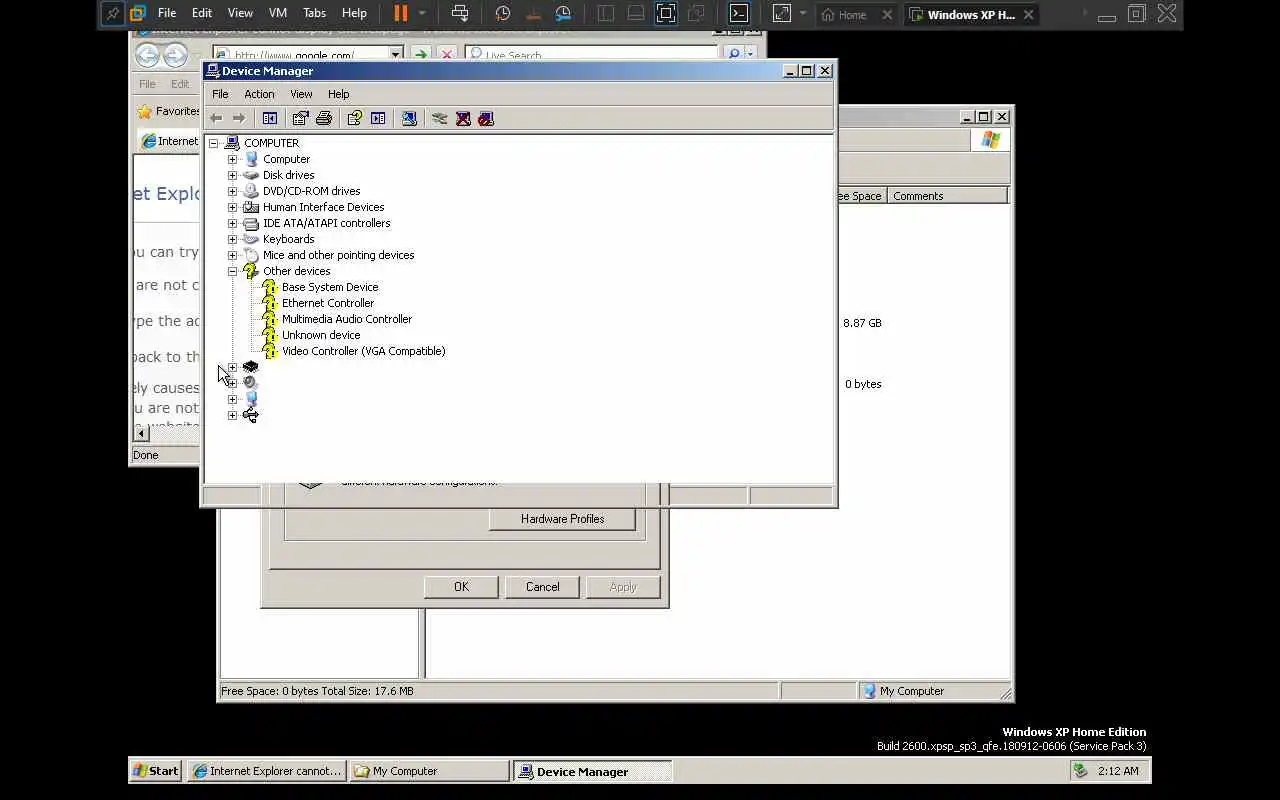Viewport: 1280px width, 800px height.
Task: Open the VMware VM menu
Action: (x=278, y=13)
